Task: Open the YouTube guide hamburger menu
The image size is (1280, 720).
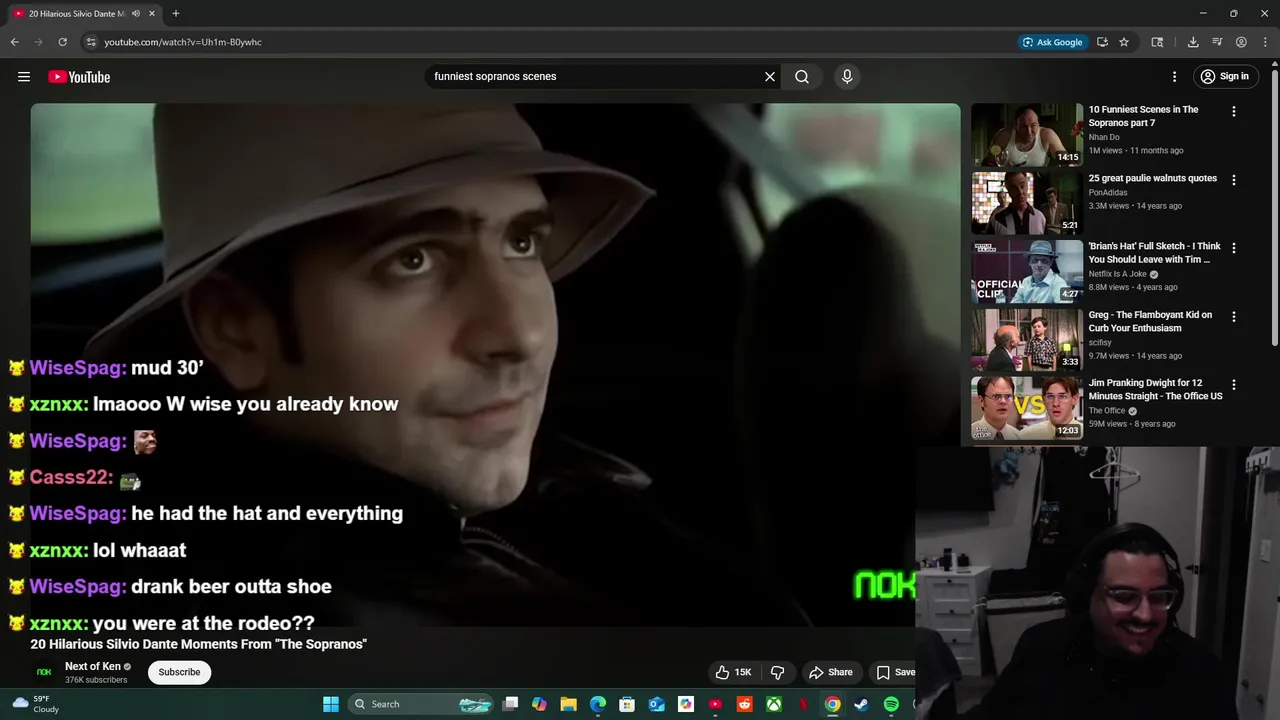Action: point(24,77)
